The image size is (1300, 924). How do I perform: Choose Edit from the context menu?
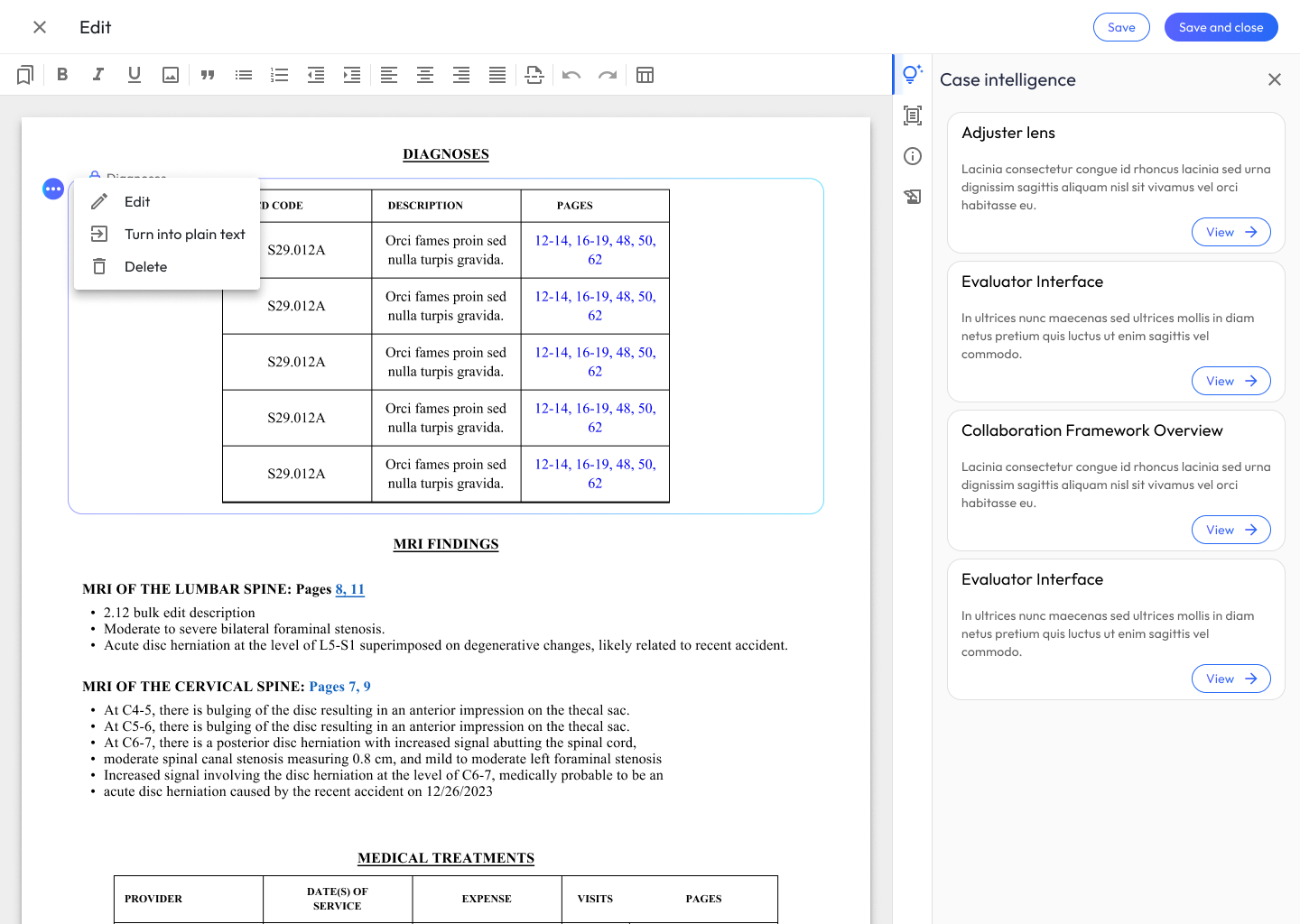[x=137, y=202]
